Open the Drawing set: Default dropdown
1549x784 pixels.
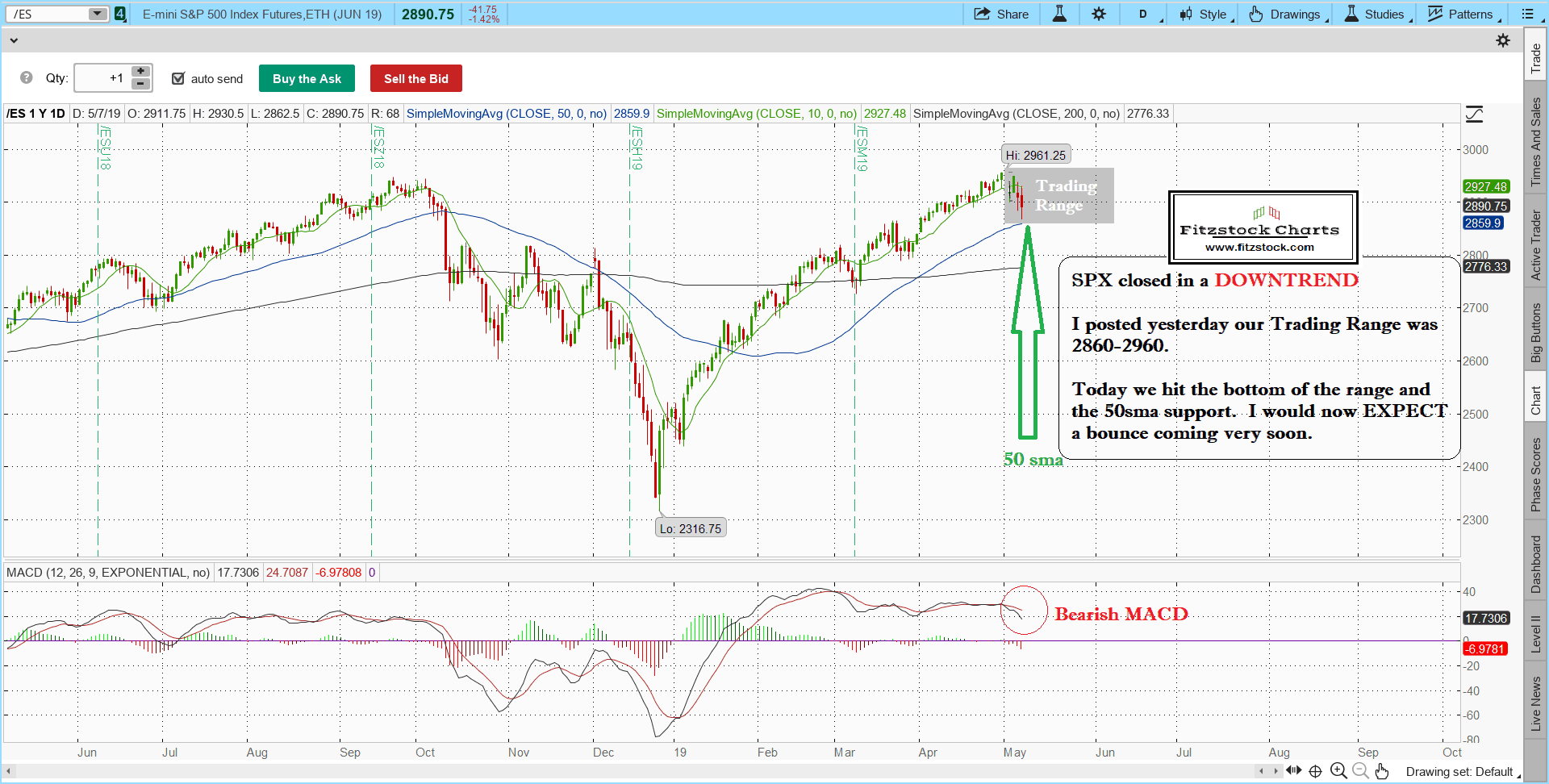tap(1462, 772)
